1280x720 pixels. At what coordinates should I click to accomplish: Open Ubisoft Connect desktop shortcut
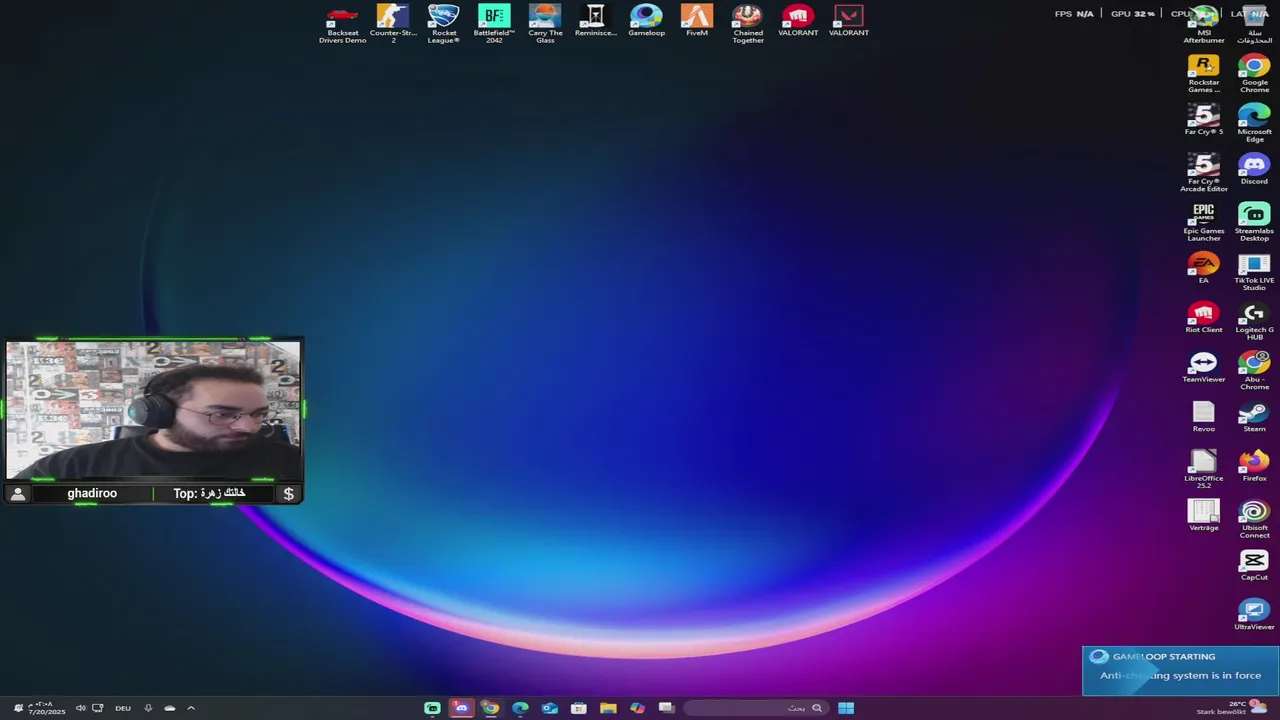tap(1254, 519)
